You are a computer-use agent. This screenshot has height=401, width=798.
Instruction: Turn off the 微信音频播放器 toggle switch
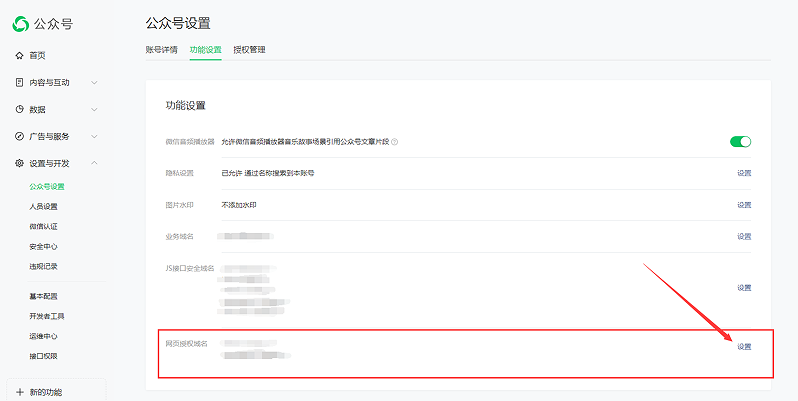(x=740, y=142)
